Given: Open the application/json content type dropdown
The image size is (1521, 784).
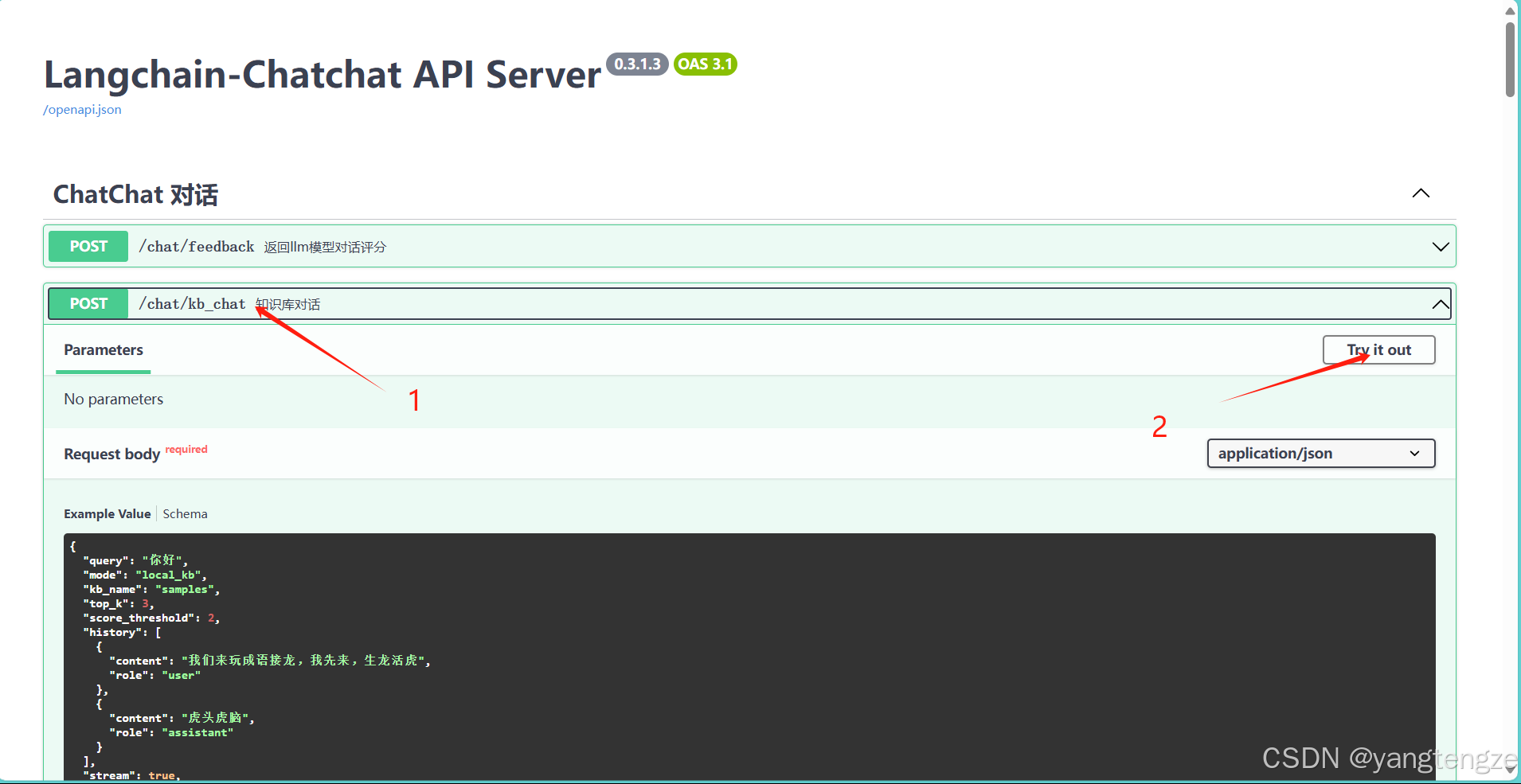Looking at the screenshot, I should click(1320, 454).
